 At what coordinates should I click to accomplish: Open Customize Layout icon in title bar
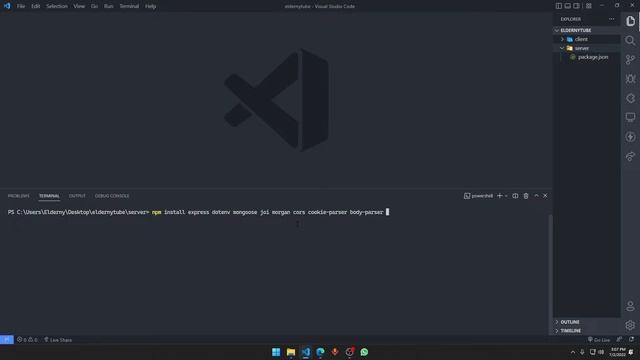(x=589, y=6)
